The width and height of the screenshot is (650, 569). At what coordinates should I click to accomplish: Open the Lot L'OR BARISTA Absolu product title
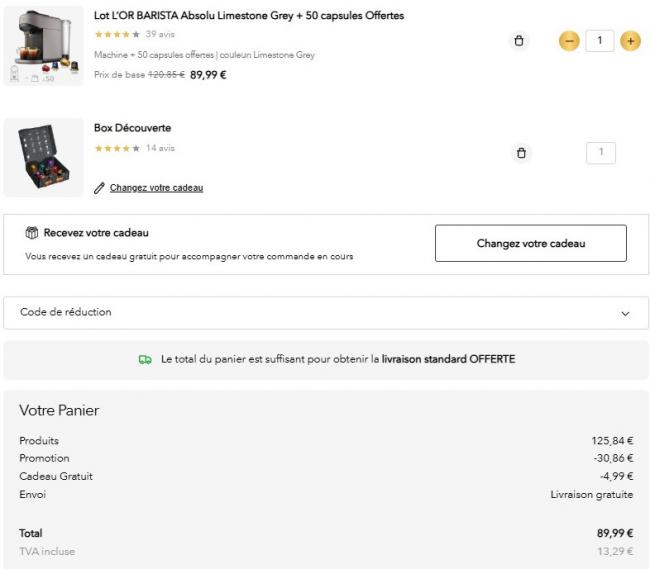(x=248, y=16)
